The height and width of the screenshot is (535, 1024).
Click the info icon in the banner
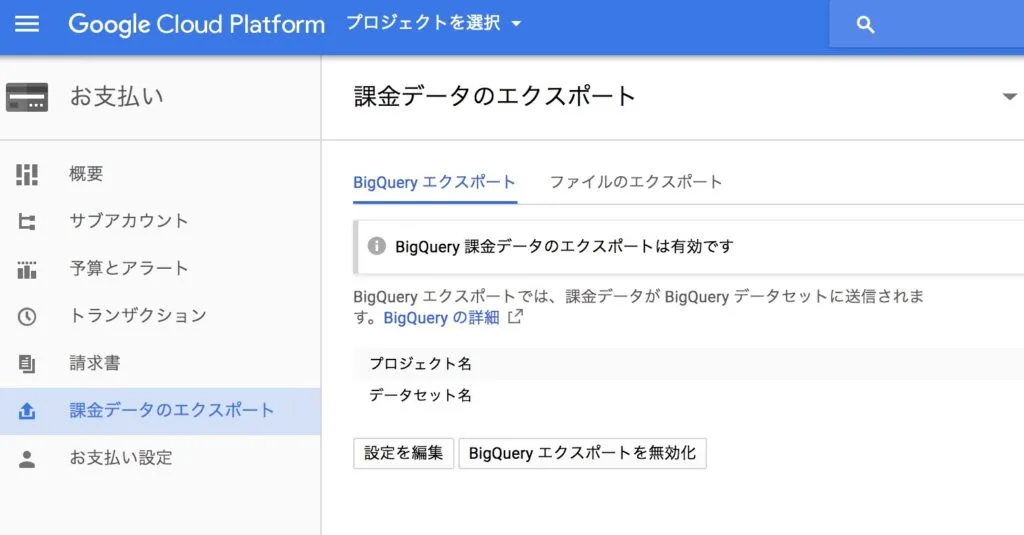click(x=376, y=246)
